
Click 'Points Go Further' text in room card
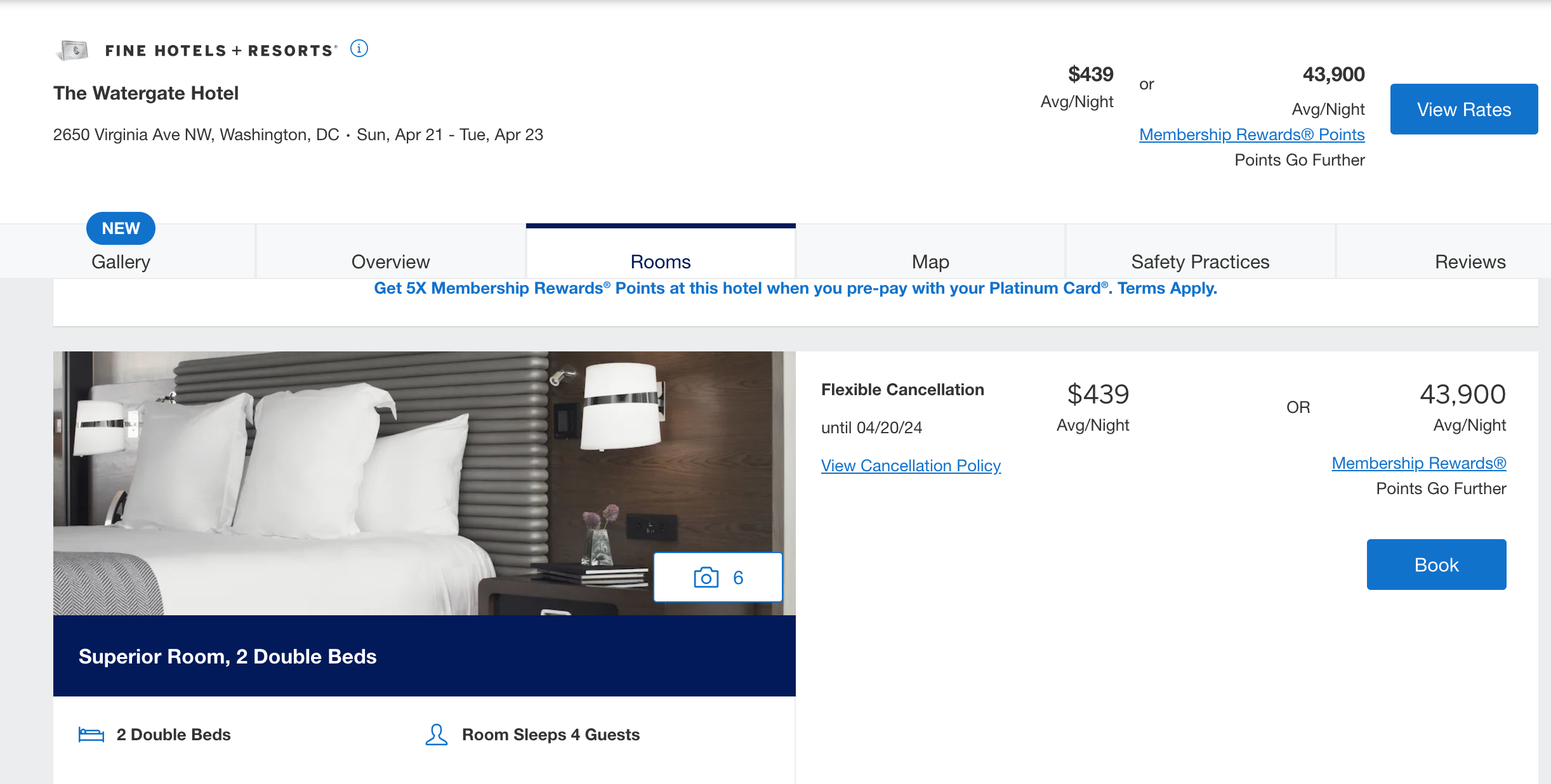[x=1441, y=488]
